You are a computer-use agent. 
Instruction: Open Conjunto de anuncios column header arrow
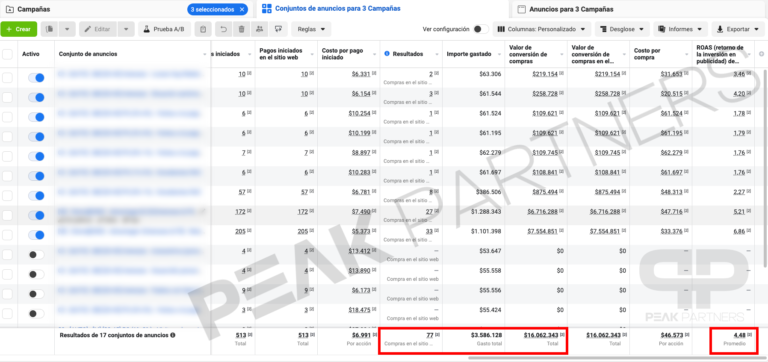[x=205, y=54]
